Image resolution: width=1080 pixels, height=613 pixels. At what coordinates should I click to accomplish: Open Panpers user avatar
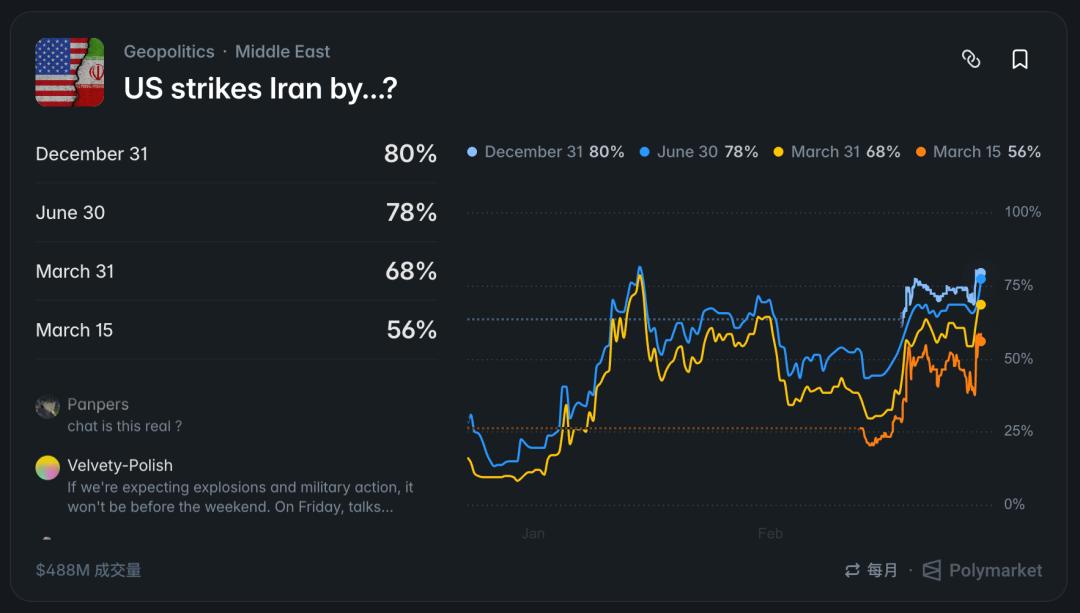(x=47, y=407)
